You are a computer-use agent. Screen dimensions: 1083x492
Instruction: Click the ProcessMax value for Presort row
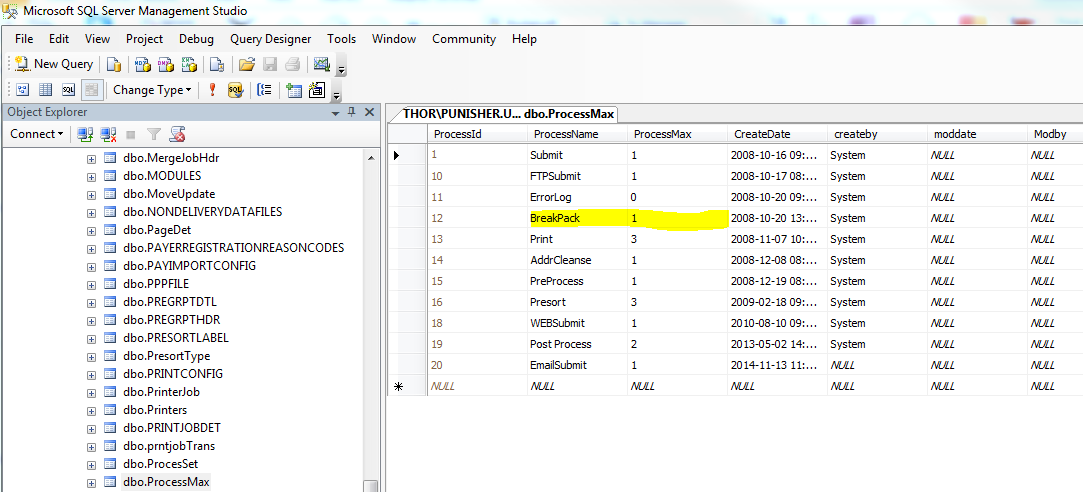[678, 302]
